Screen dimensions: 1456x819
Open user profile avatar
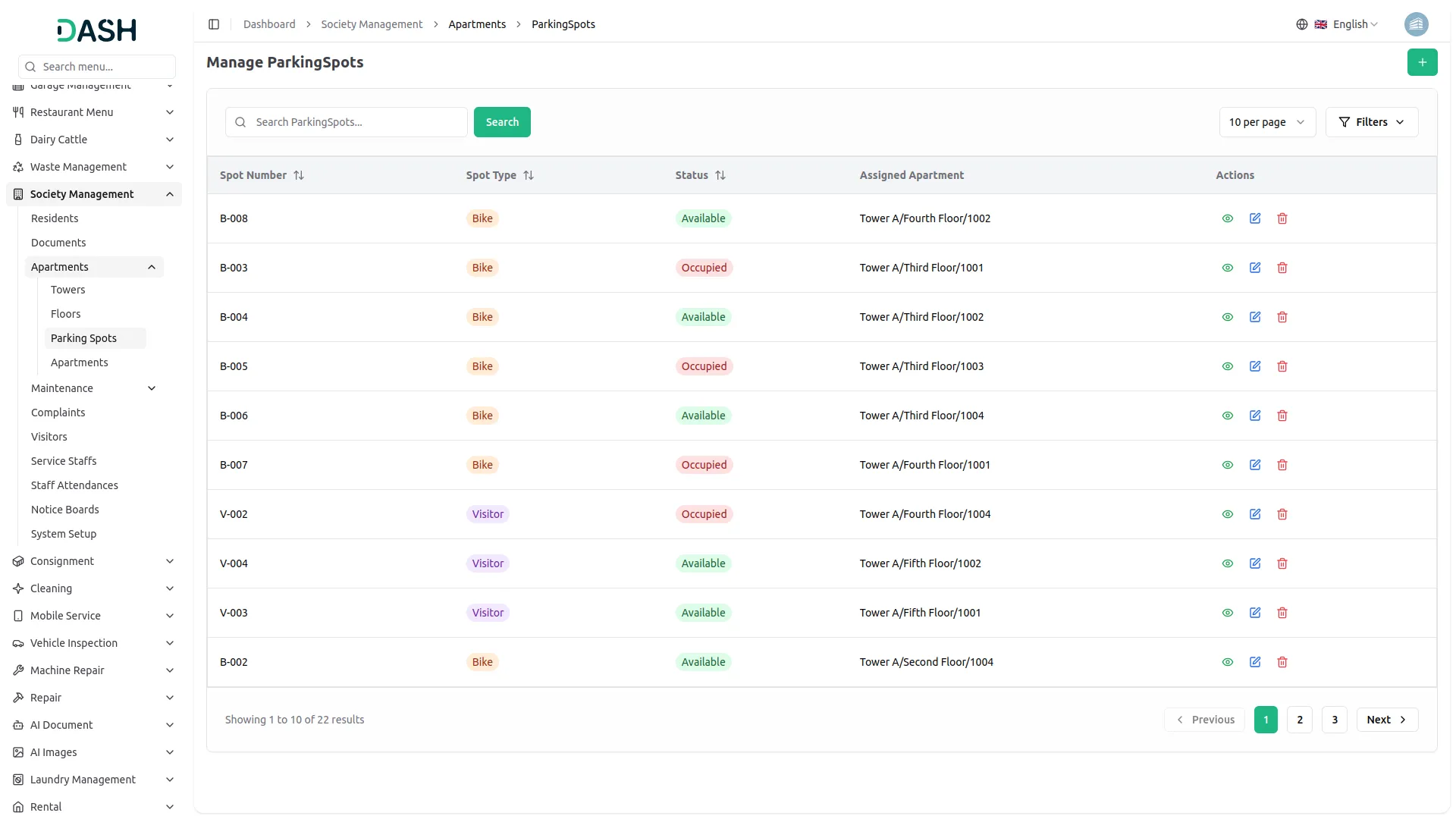1416,24
